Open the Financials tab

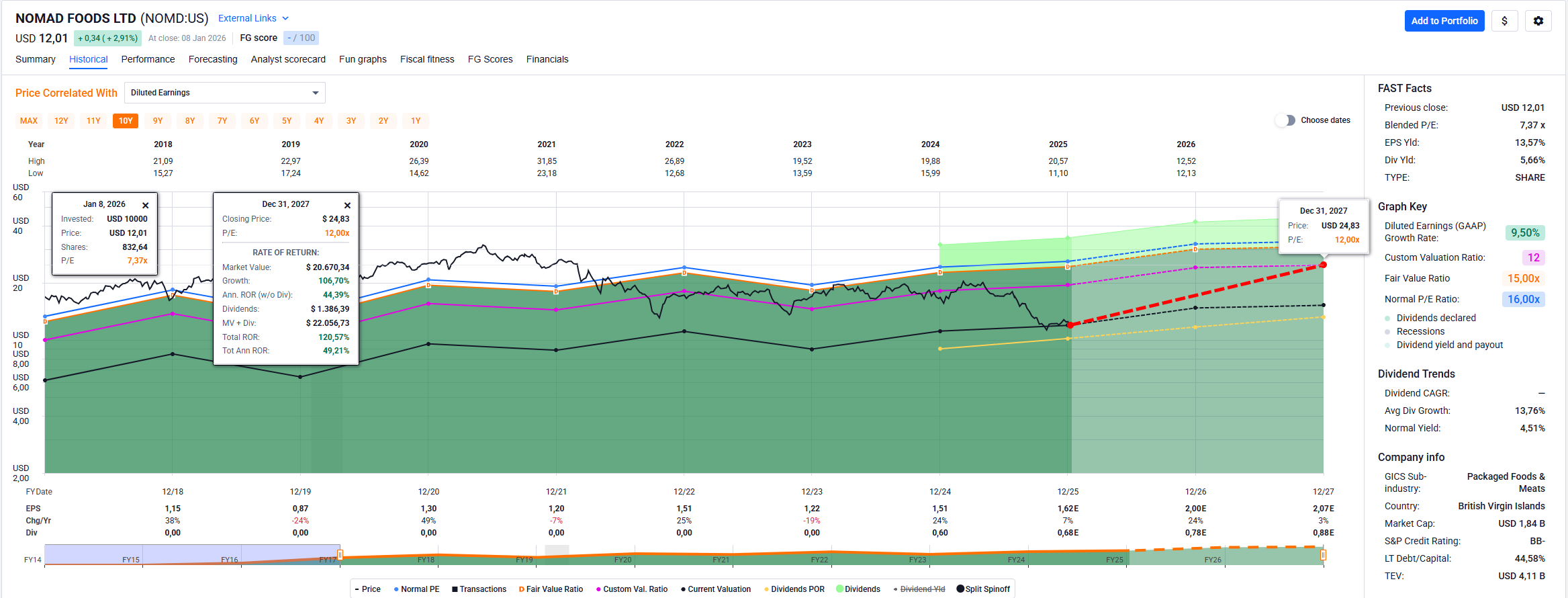point(547,59)
